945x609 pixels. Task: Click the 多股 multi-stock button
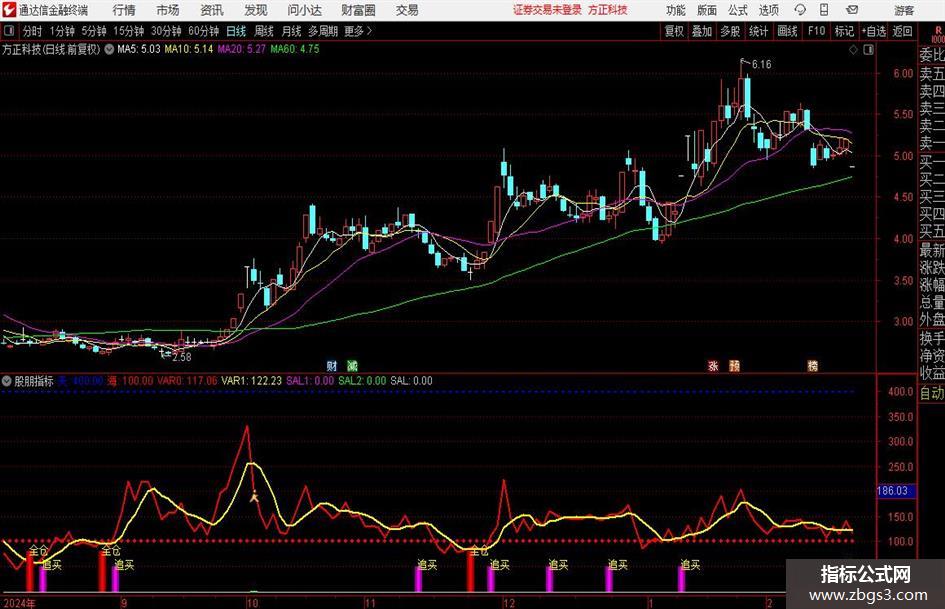(730, 31)
